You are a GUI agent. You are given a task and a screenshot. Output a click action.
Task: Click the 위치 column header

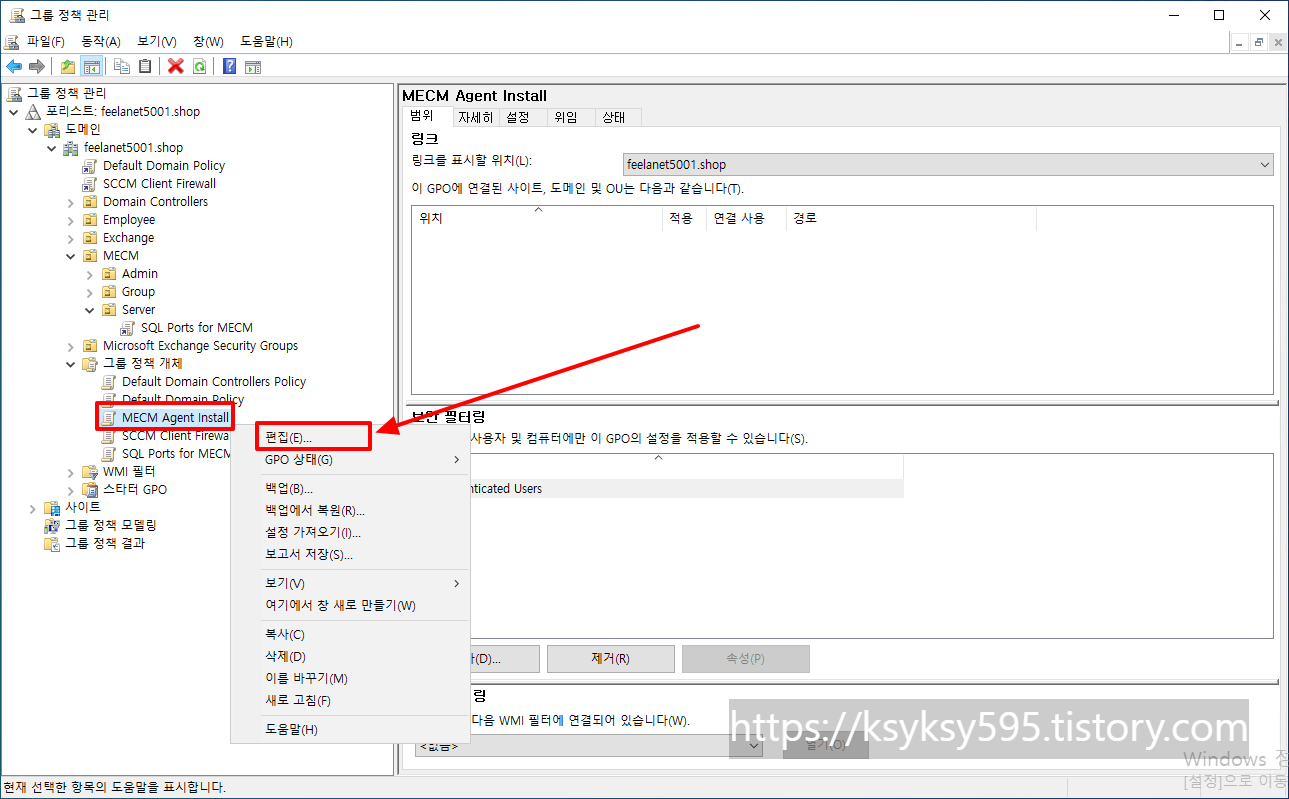pyautogui.click(x=536, y=218)
